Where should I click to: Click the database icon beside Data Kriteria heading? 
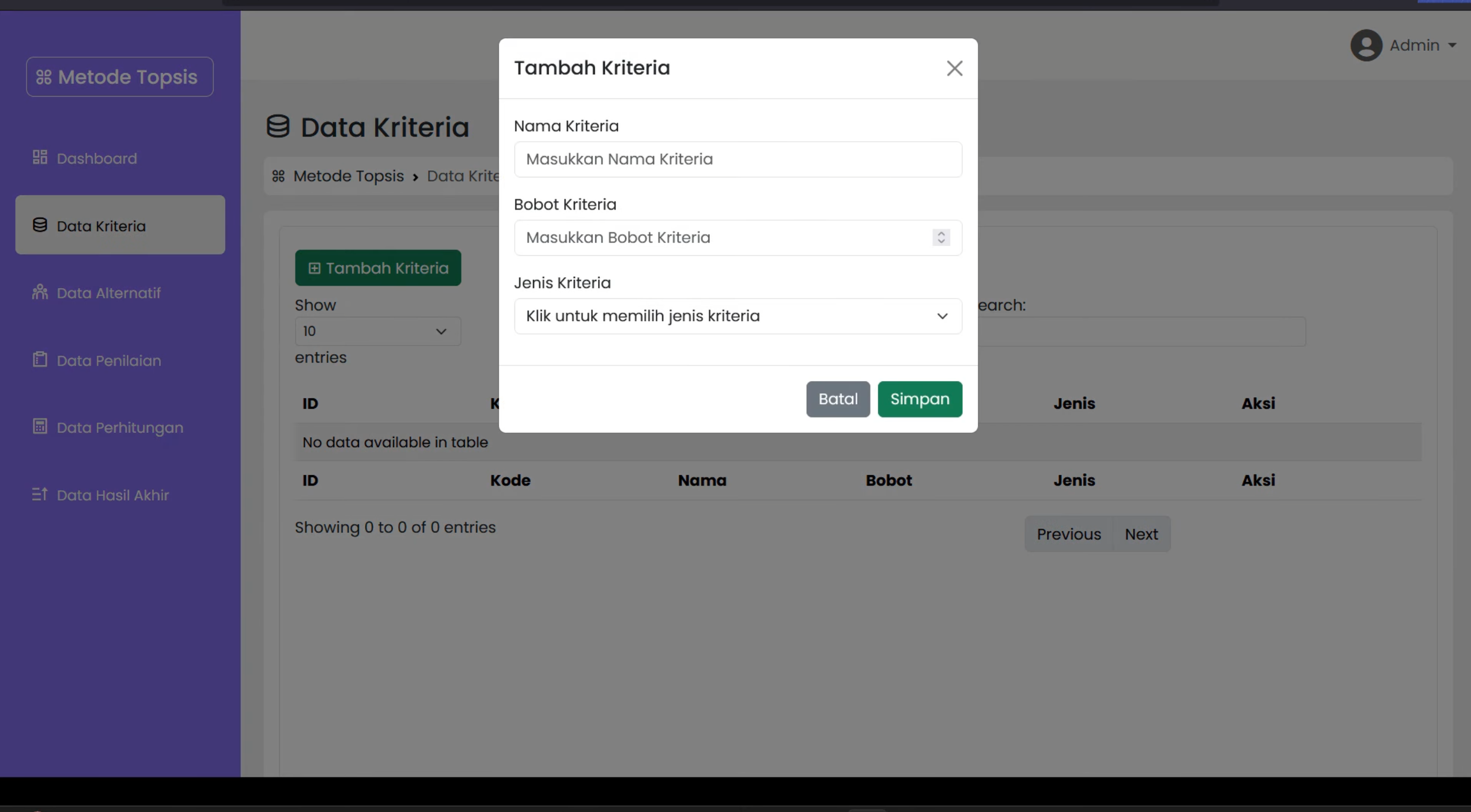pyautogui.click(x=278, y=126)
